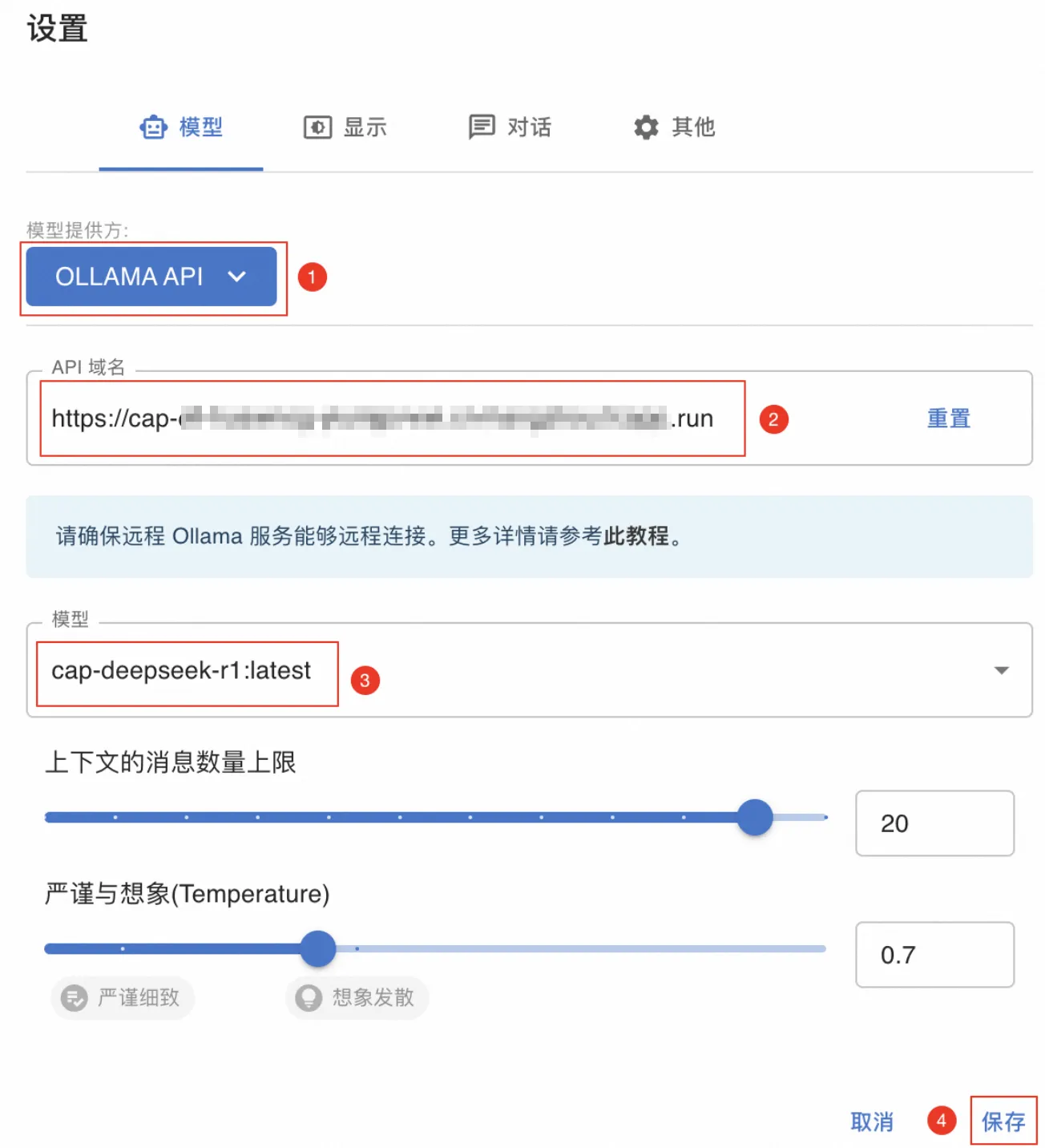Click the 模型提供方 label
This screenshot has width=1045, height=1148.
(77, 231)
